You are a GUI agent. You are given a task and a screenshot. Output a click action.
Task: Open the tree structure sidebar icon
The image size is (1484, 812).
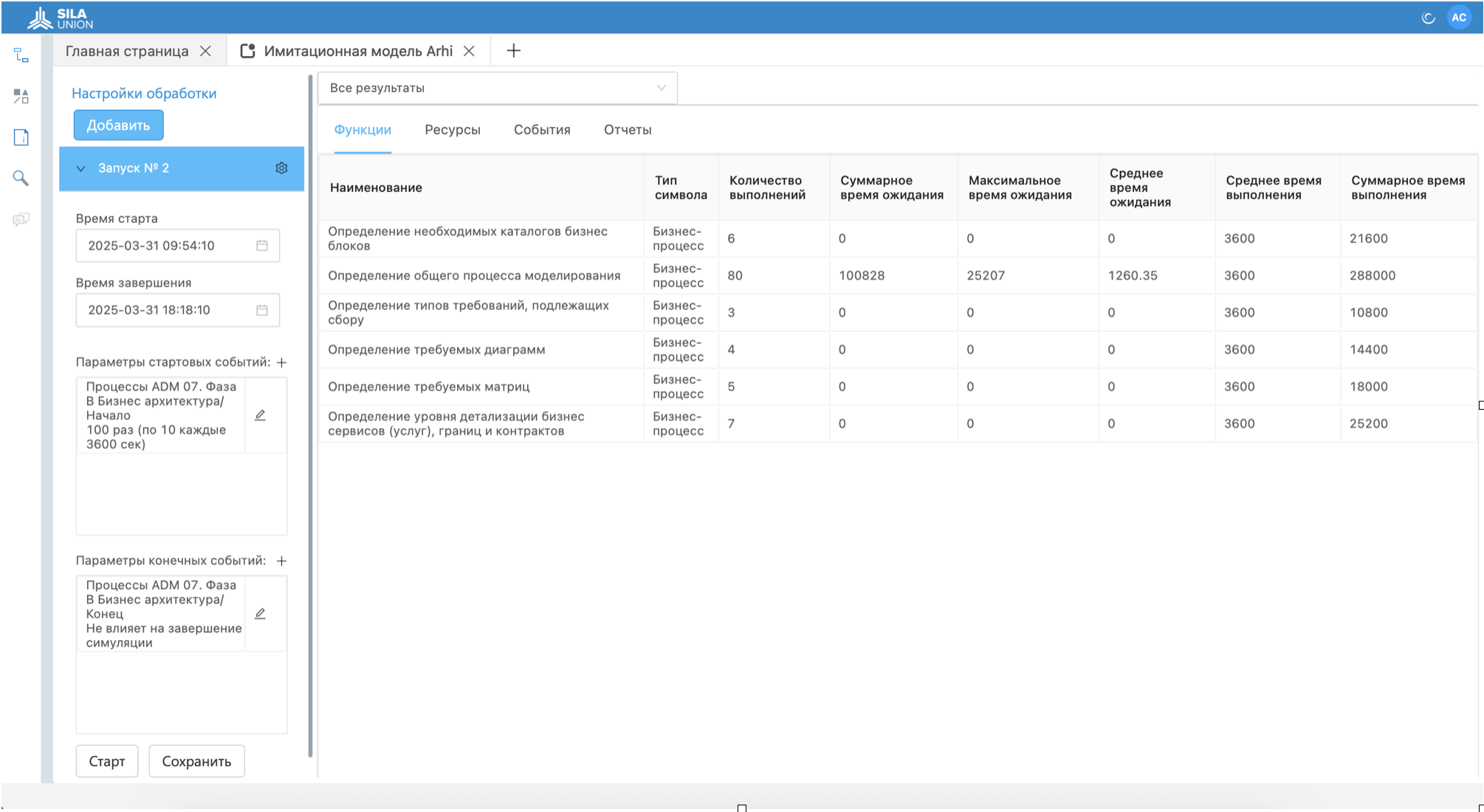pos(21,55)
